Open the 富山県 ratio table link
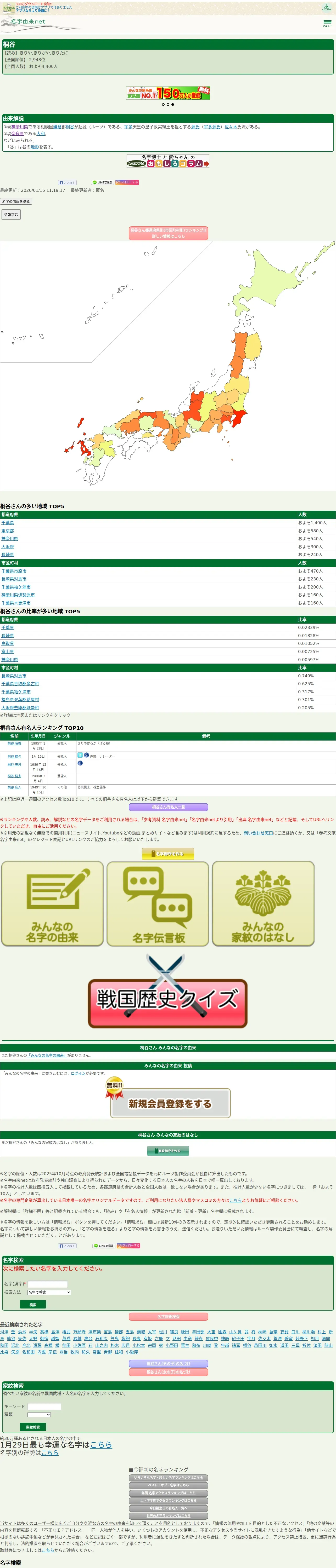Image resolution: width=336 pixels, height=1568 pixels. pos(7,651)
